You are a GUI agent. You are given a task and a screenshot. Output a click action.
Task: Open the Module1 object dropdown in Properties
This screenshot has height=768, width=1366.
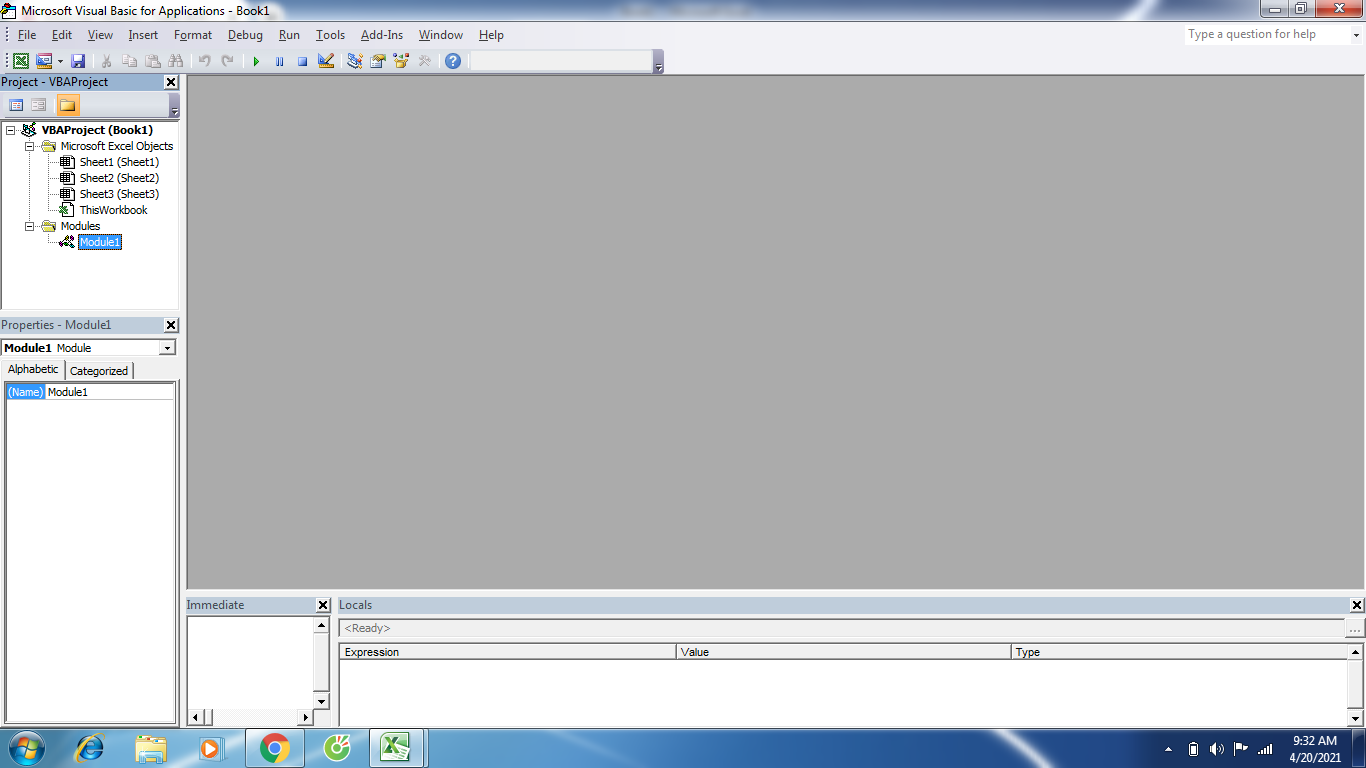tap(167, 348)
